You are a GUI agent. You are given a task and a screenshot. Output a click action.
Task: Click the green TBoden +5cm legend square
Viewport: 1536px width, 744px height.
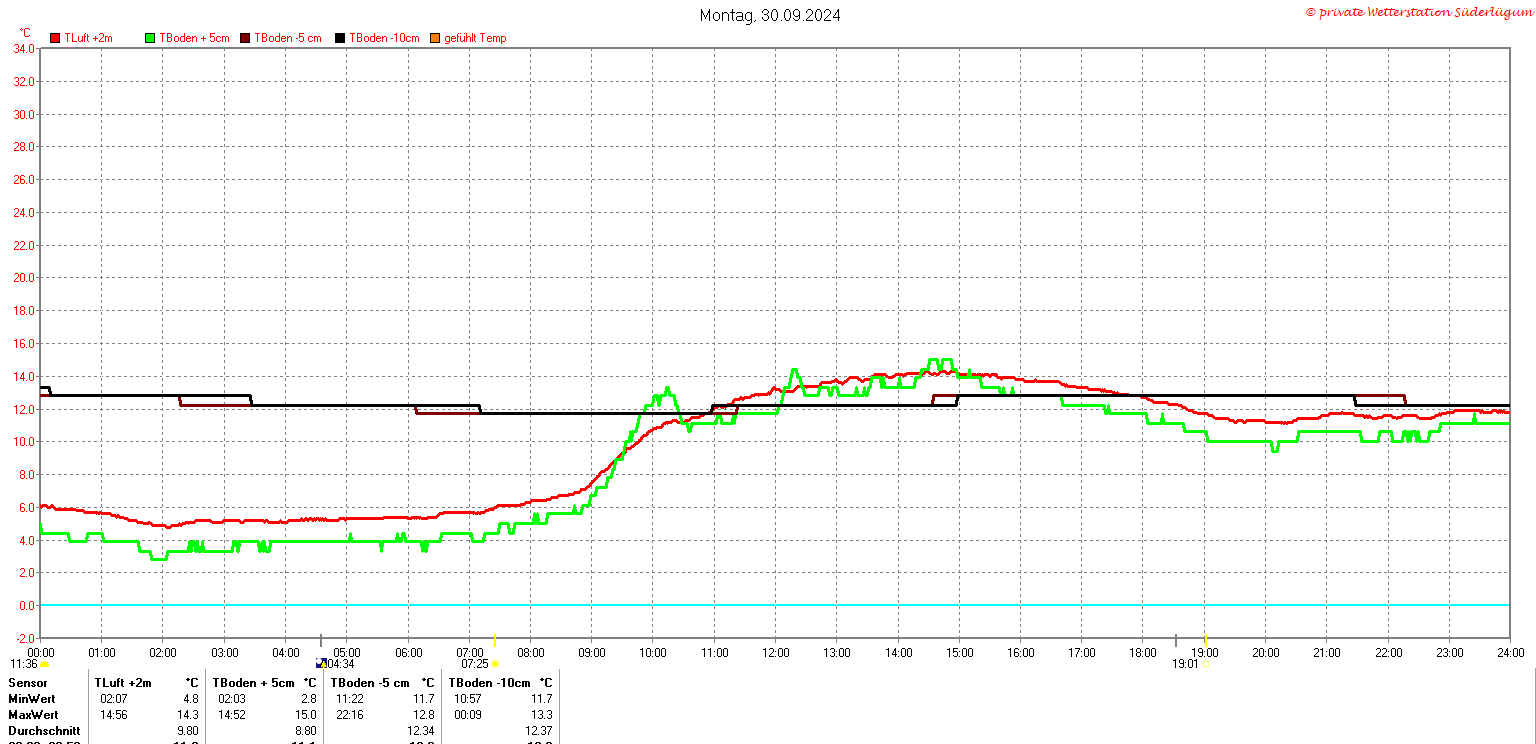pyautogui.click(x=151, y=38)
